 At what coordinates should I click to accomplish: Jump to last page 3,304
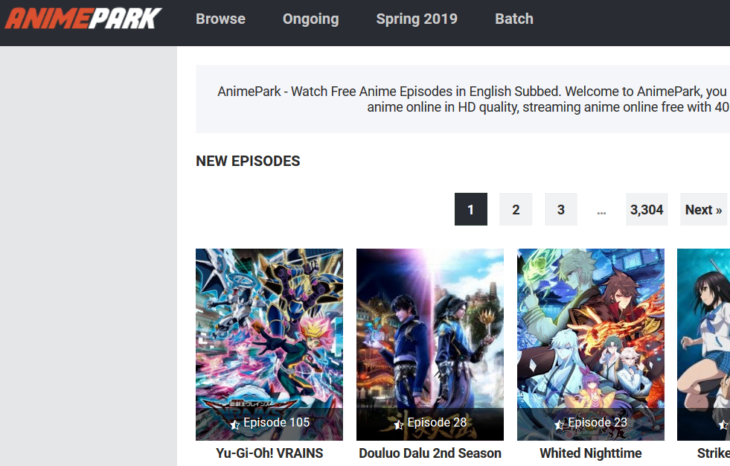(647, 209)
